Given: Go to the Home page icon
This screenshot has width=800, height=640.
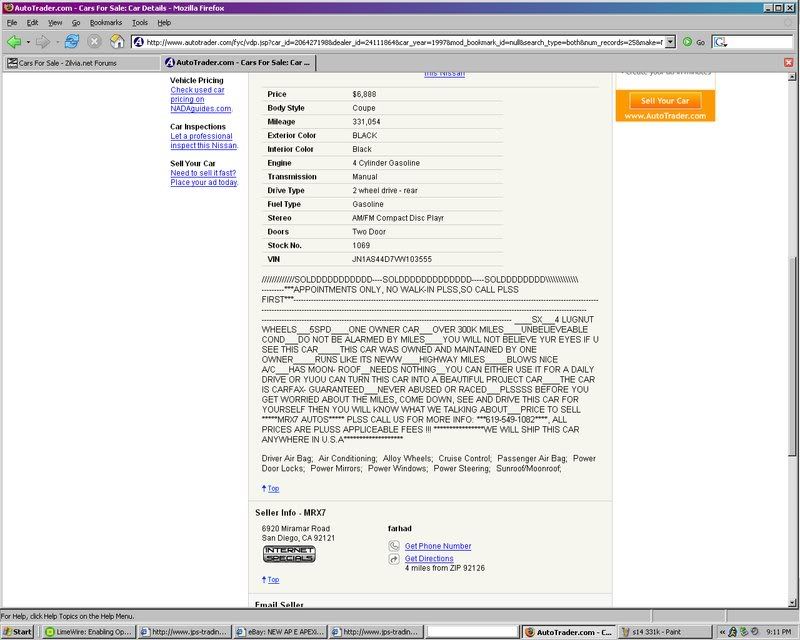Looking at the screenshot, I should 117,42.
